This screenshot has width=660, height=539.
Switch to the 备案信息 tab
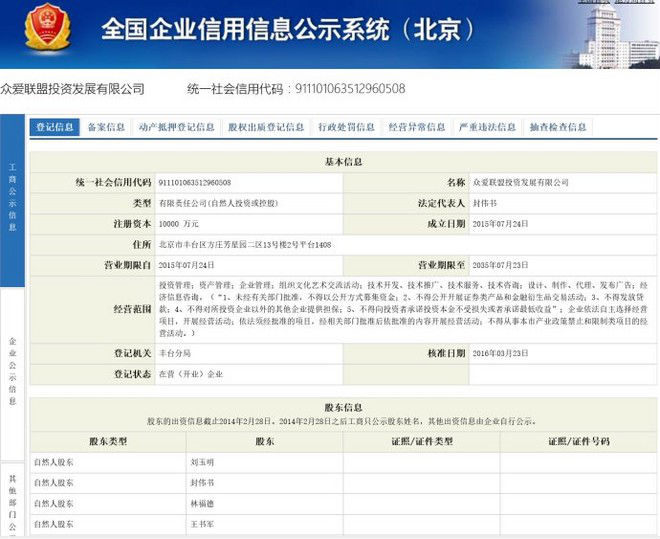(107, 127)
